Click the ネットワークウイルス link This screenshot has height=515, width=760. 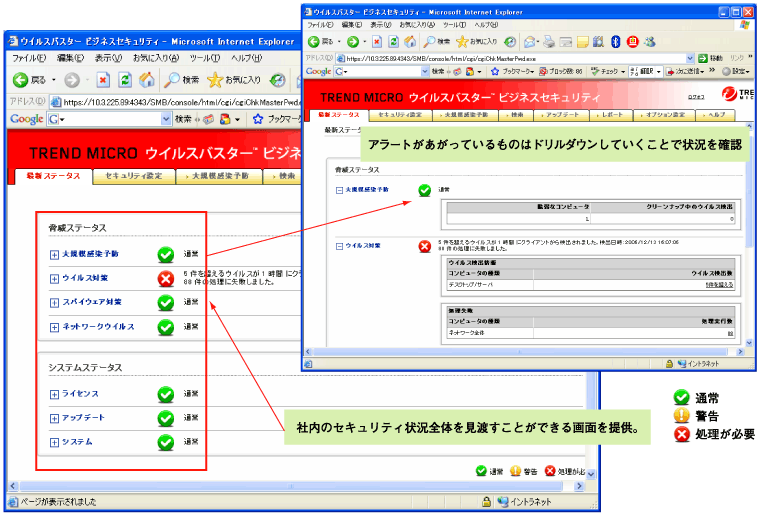click(x=98, y=326)
